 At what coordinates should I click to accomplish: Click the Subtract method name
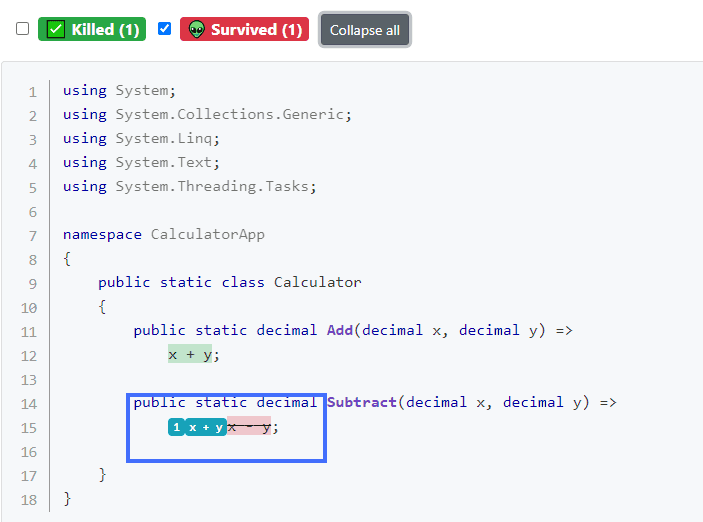click(x=362, y=402)
